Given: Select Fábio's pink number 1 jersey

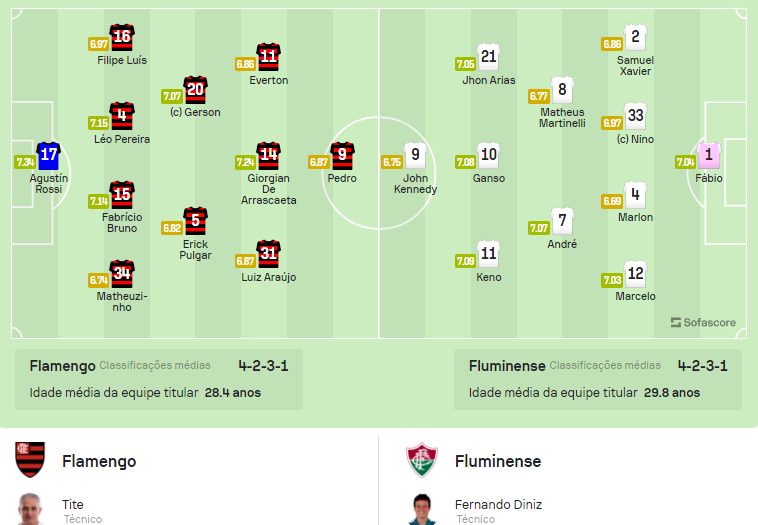Looking at the screenshot, I should pyautogui.click(x=709, y=155).
